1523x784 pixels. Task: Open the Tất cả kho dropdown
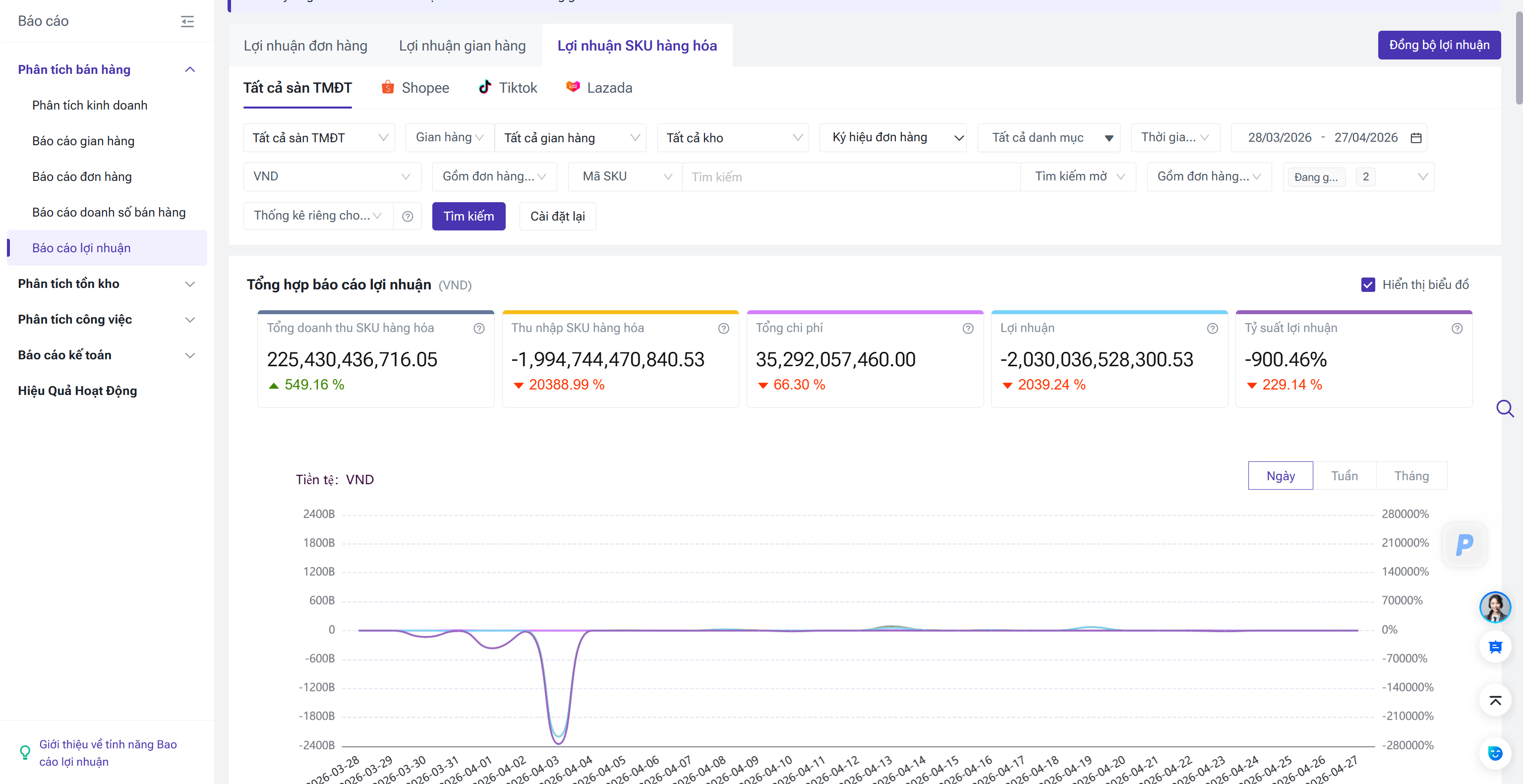pyautogui.click(x=733, y=138)
